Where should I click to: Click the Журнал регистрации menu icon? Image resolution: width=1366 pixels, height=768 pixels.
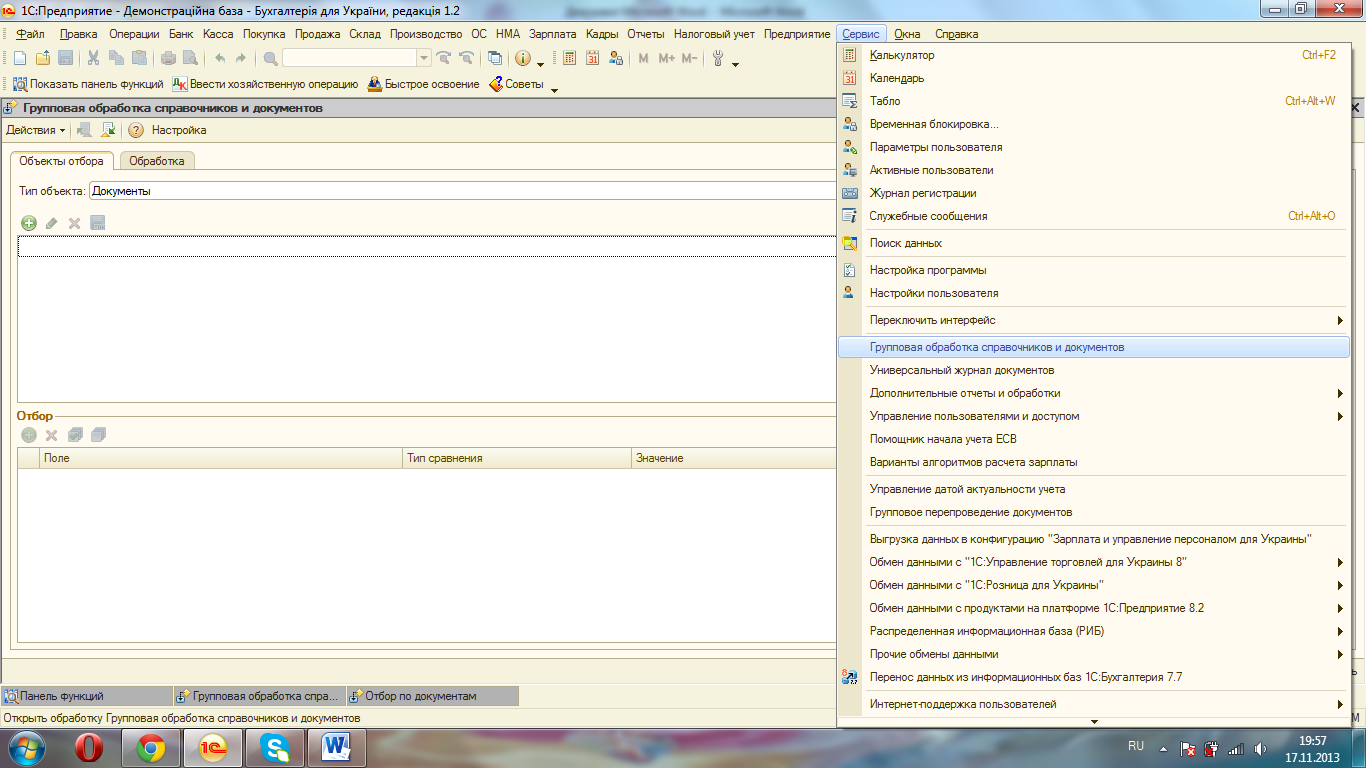pos(850,193)
